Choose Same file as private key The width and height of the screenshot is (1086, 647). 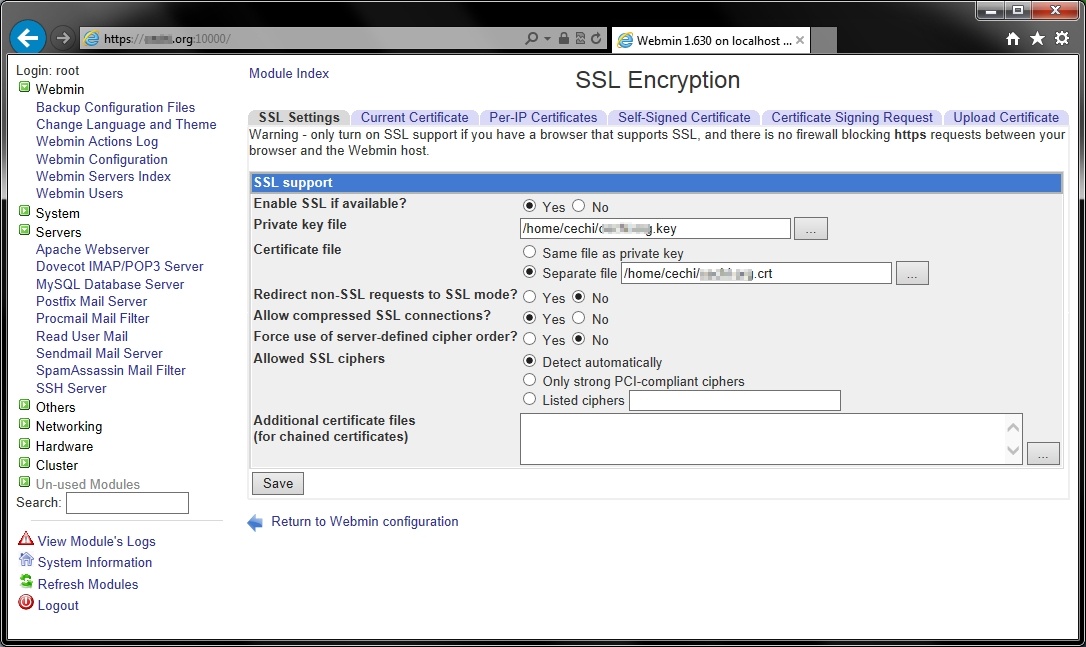530,253
